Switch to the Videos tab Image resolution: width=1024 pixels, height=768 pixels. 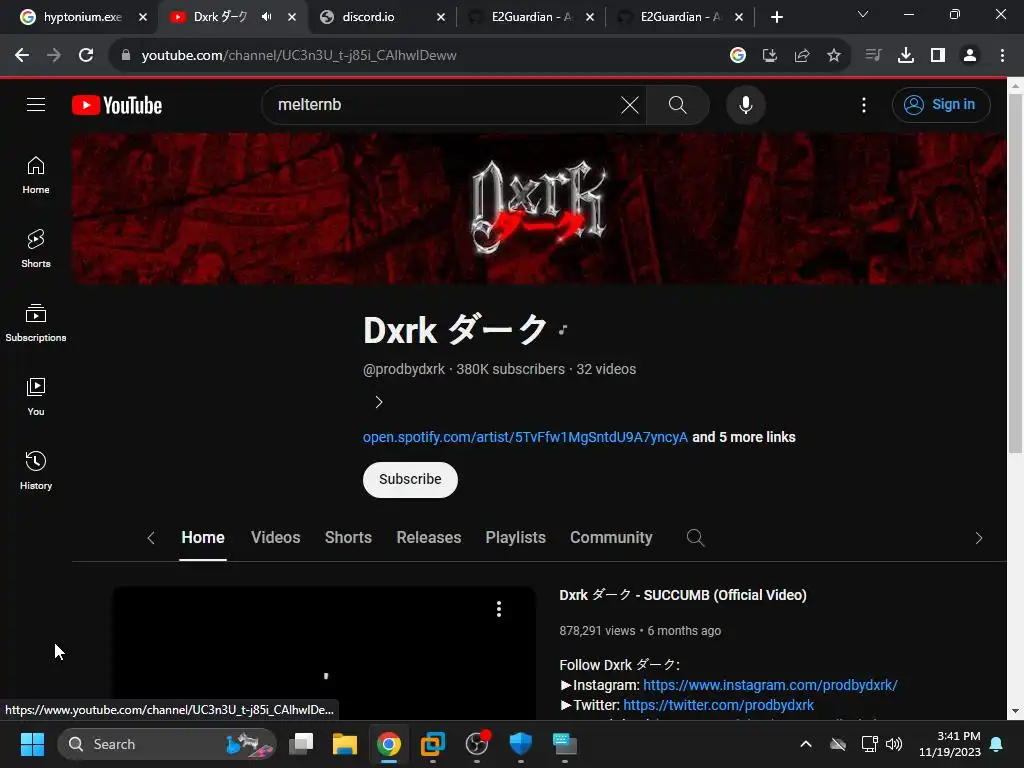[x=276, y=537]
